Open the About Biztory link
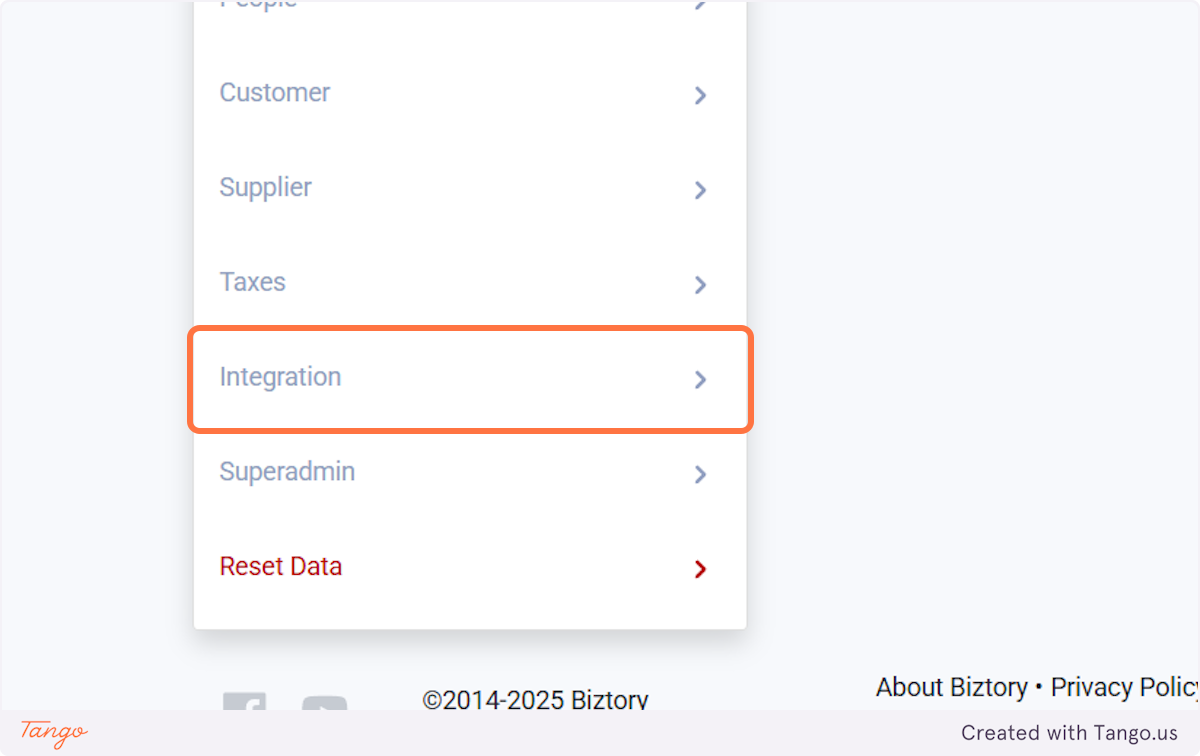 pos(951,687)
